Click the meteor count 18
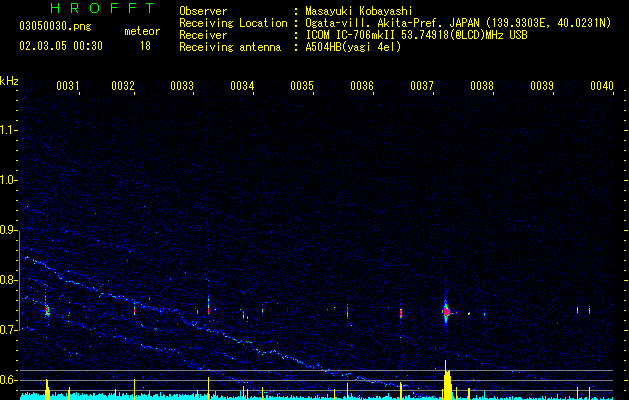 pyautogui.click(x=145, y=46)
